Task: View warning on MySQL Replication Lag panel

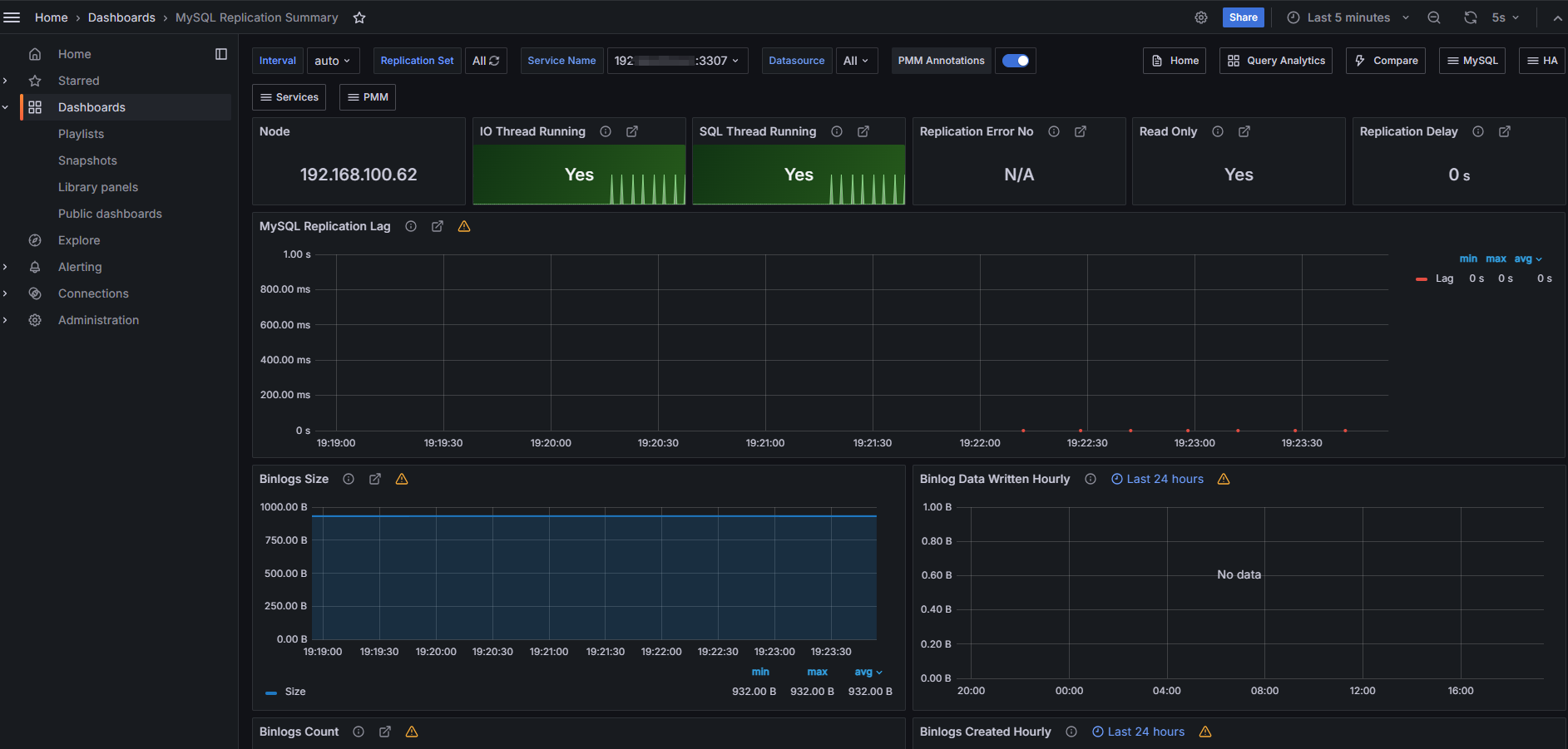Action: [x=464, y=226]
